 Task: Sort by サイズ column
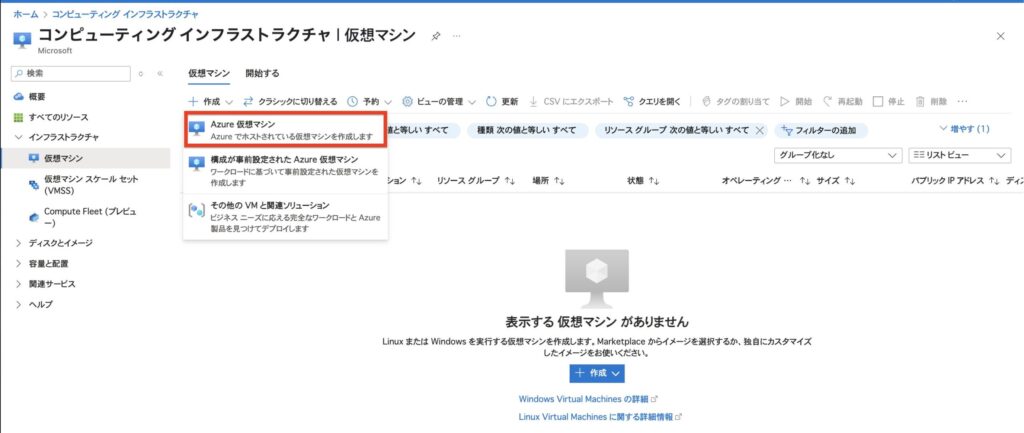coord(836,181)
